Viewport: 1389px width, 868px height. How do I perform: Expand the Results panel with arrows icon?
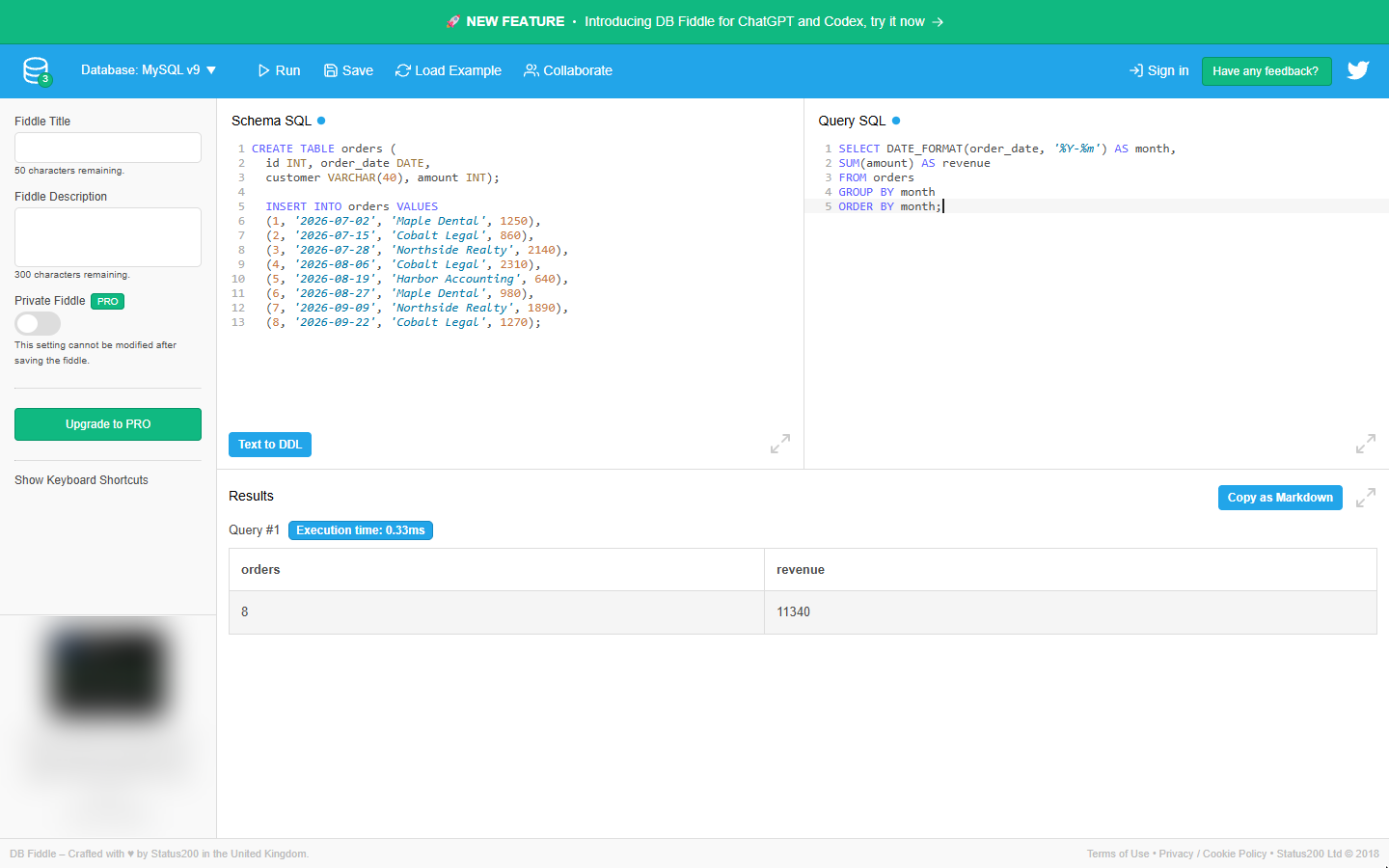(x=1365, y=498)
